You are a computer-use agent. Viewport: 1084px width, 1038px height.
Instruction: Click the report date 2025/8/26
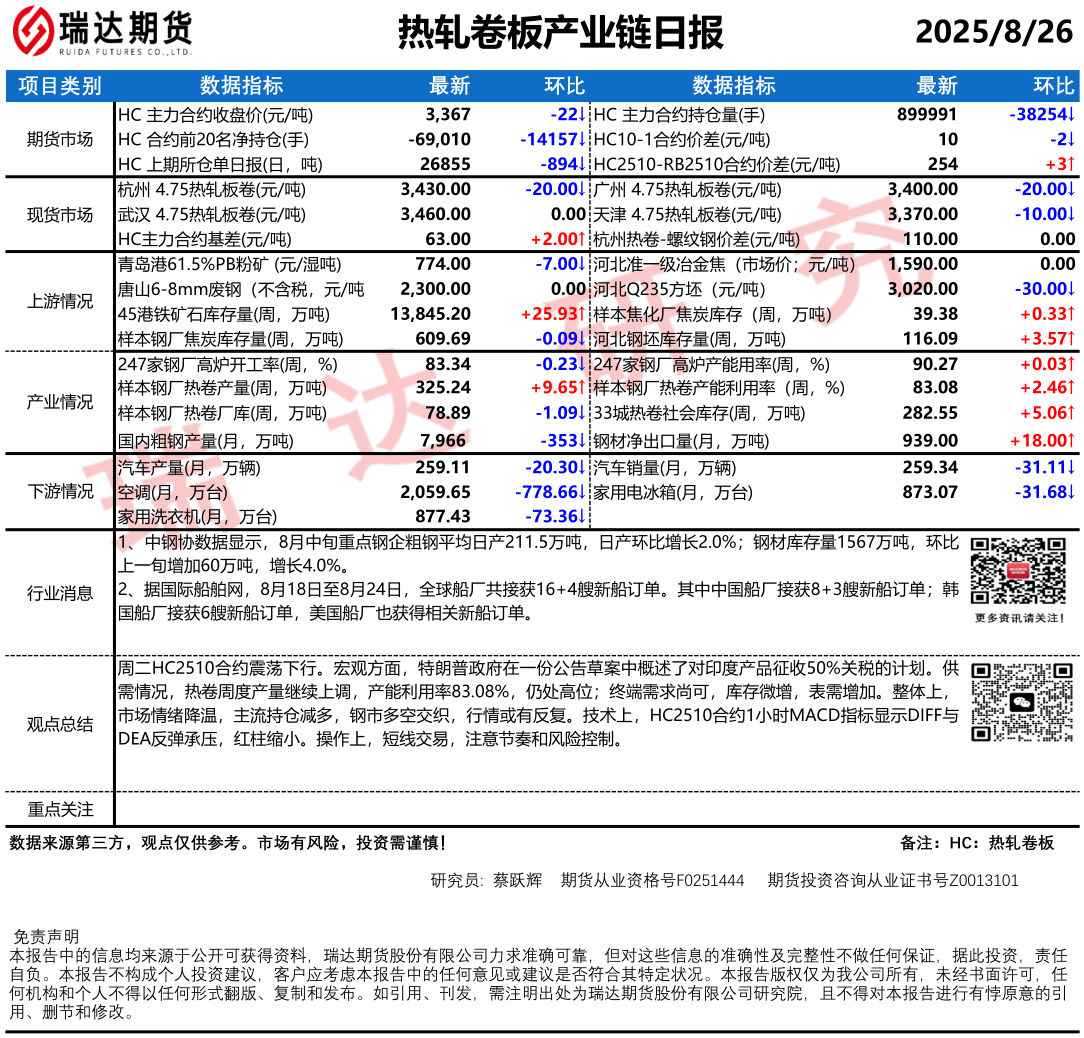993,33
